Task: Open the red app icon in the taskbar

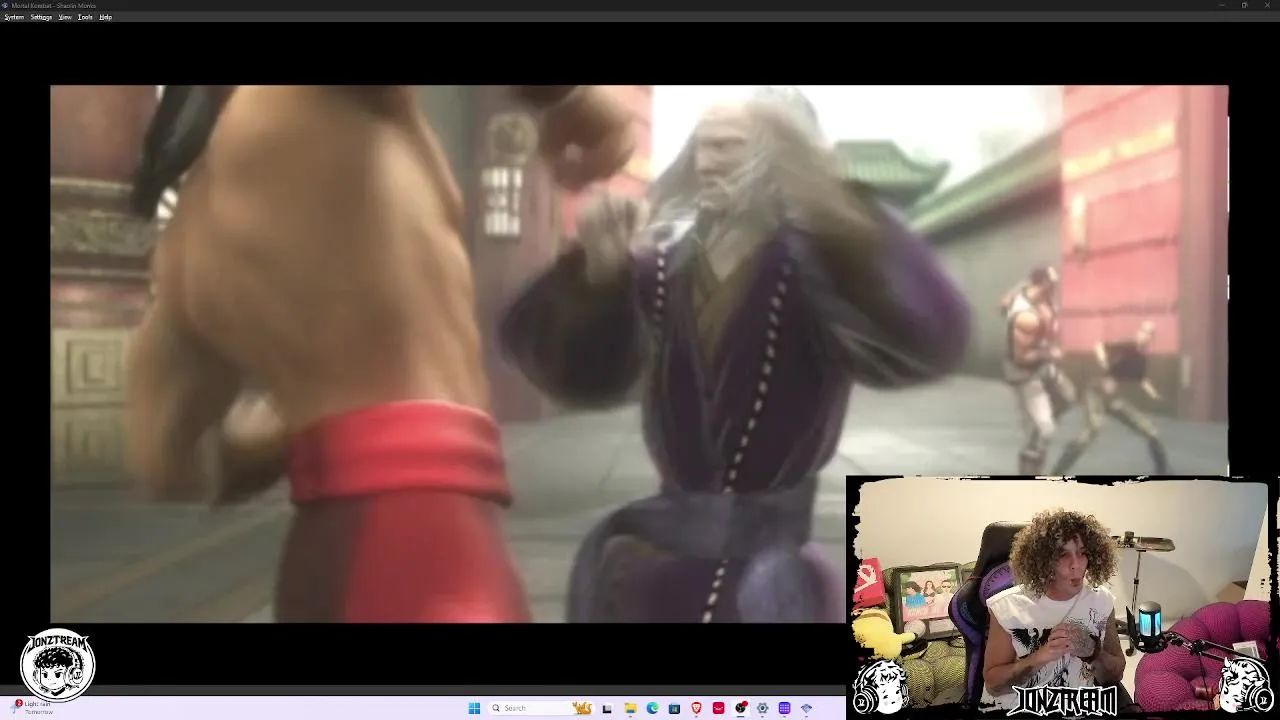Action: coord(718,708)
